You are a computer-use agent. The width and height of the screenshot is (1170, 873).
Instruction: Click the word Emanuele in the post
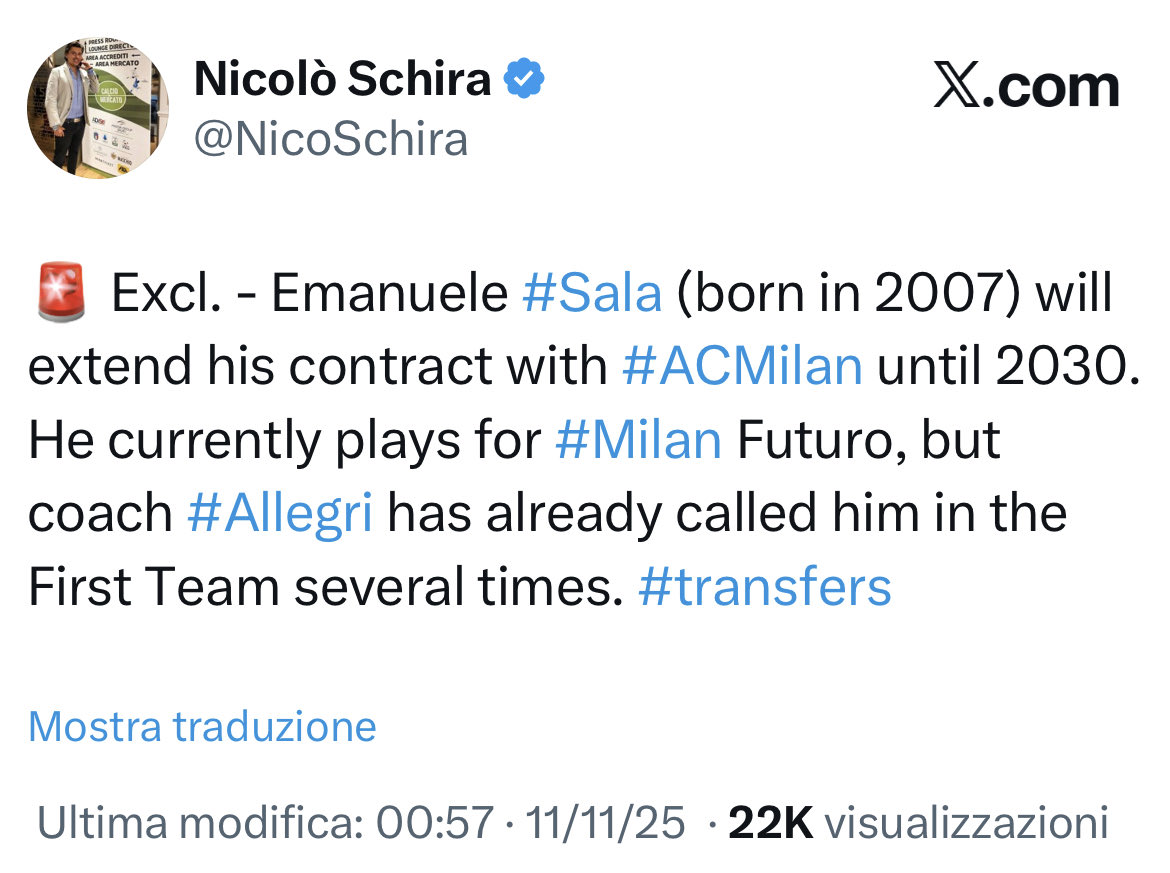click(x=390, y=295)
